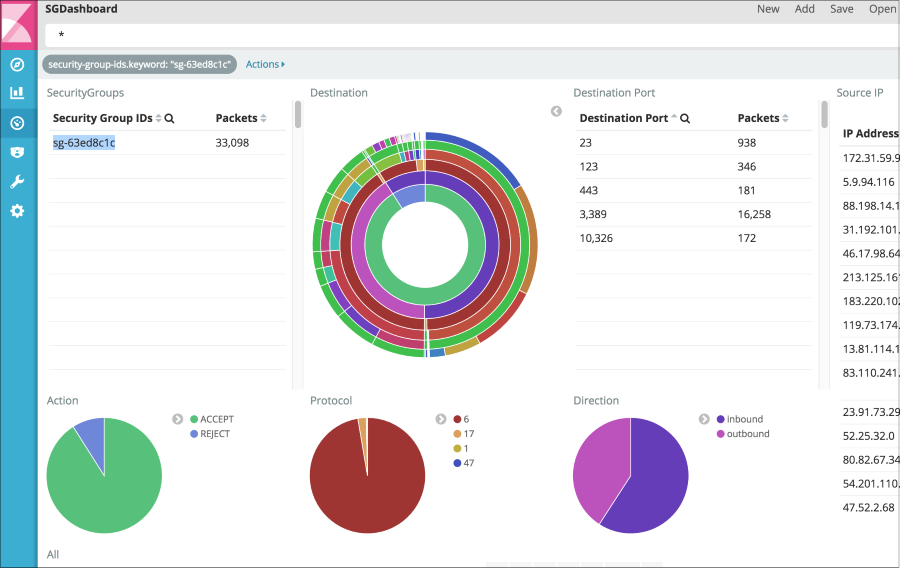Click the Open menu item
The width and height of the screenshot is (900, 568).
[x=882, y=9]
